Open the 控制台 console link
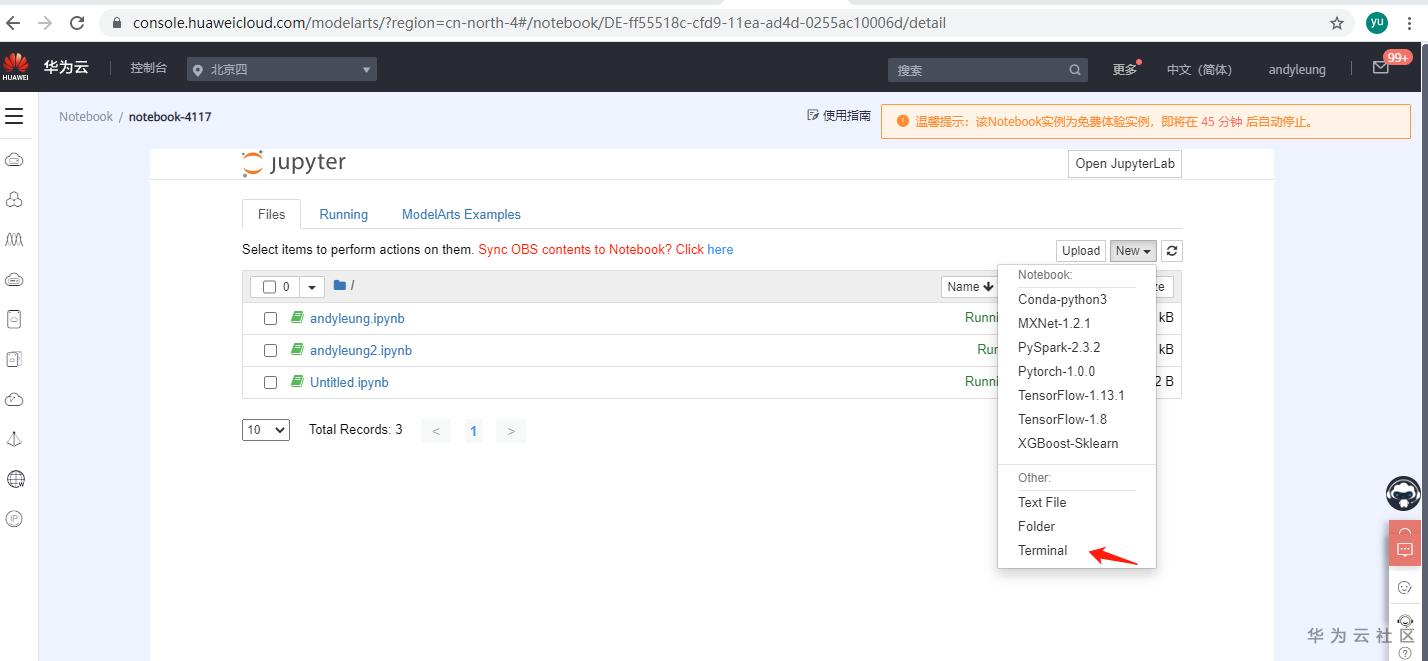The height and width of the screenshot is (661, 1428). (x=149, y=68)
